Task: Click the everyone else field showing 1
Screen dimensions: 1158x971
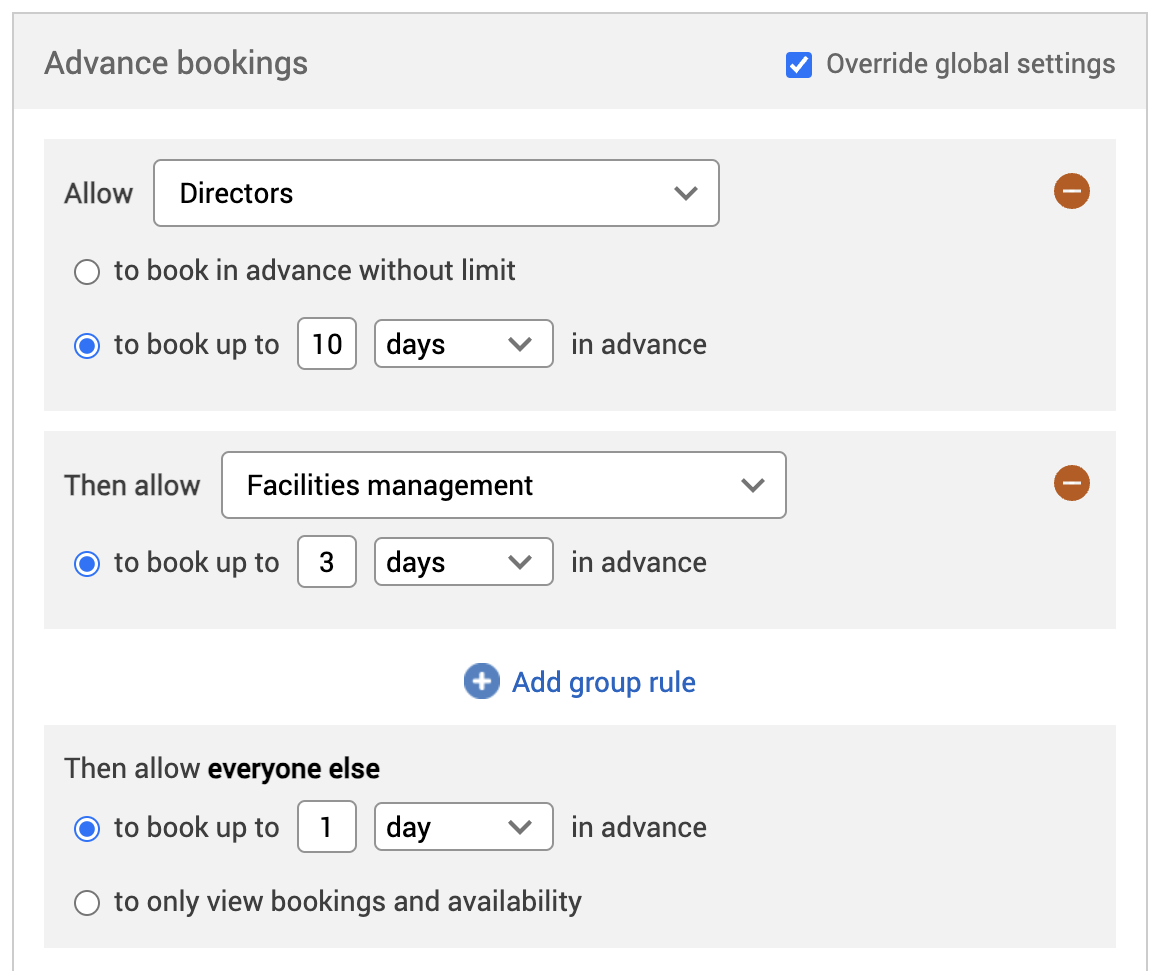Action: [327, 828]
